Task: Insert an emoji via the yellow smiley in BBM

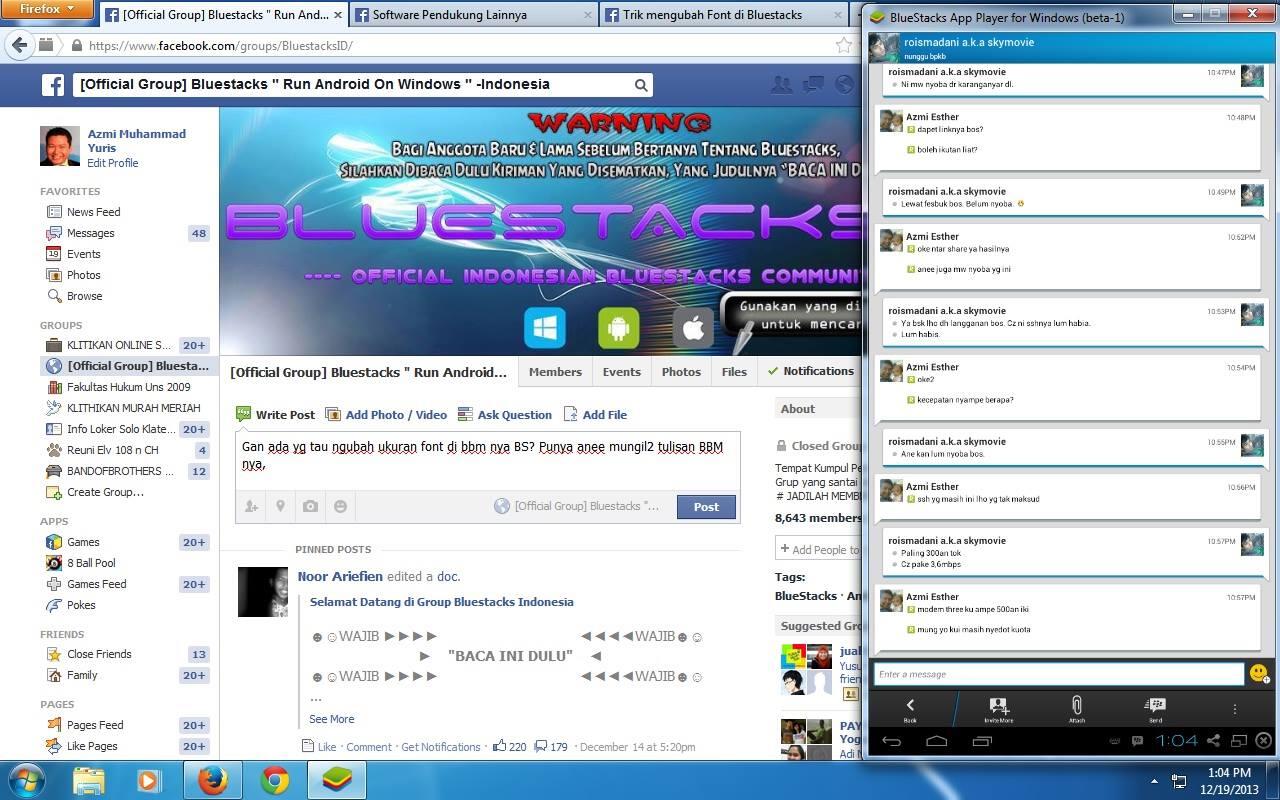Action: [1258, 672]
